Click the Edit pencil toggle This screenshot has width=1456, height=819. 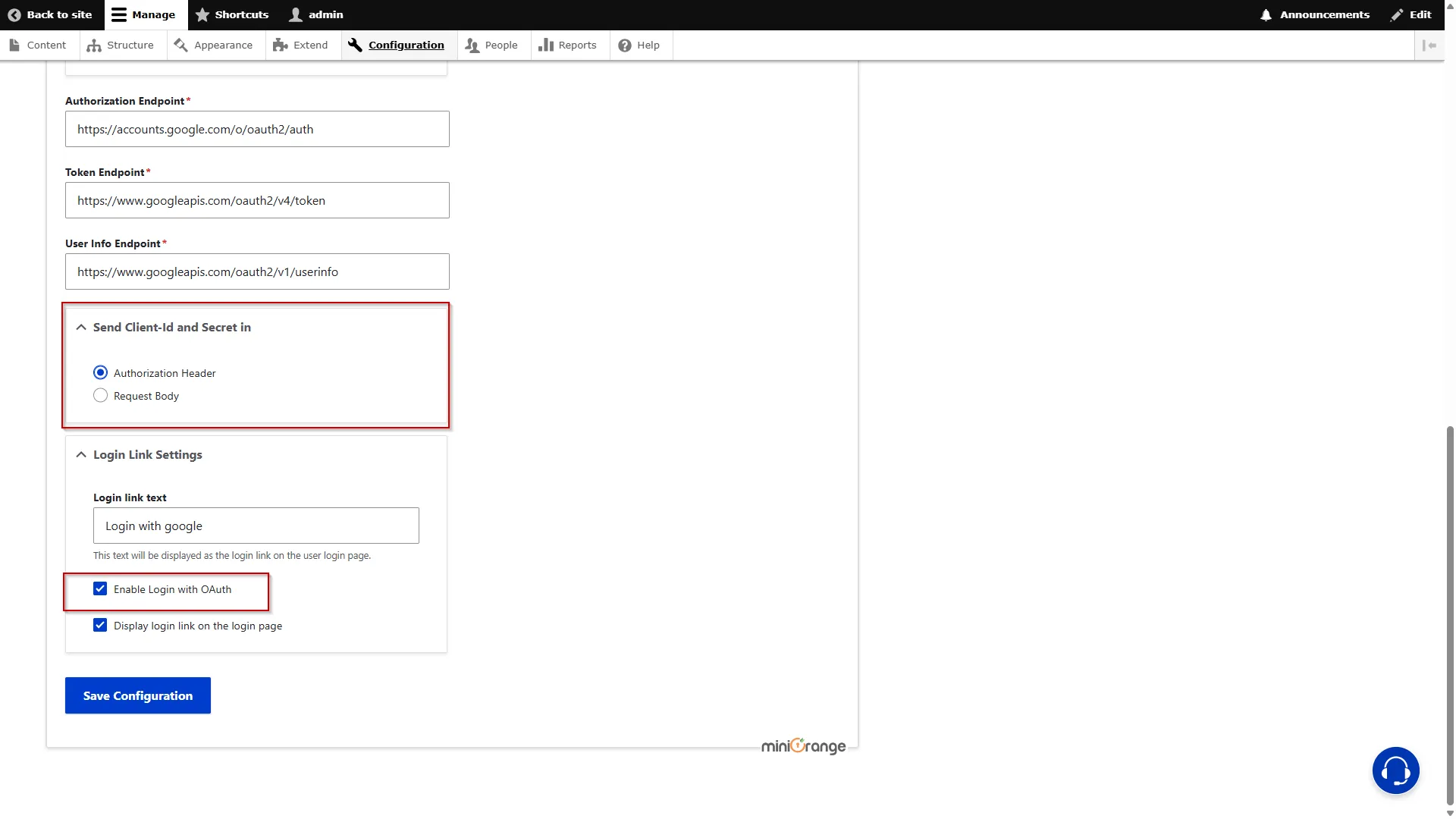pyautogui.click(x=1410, y=14)
